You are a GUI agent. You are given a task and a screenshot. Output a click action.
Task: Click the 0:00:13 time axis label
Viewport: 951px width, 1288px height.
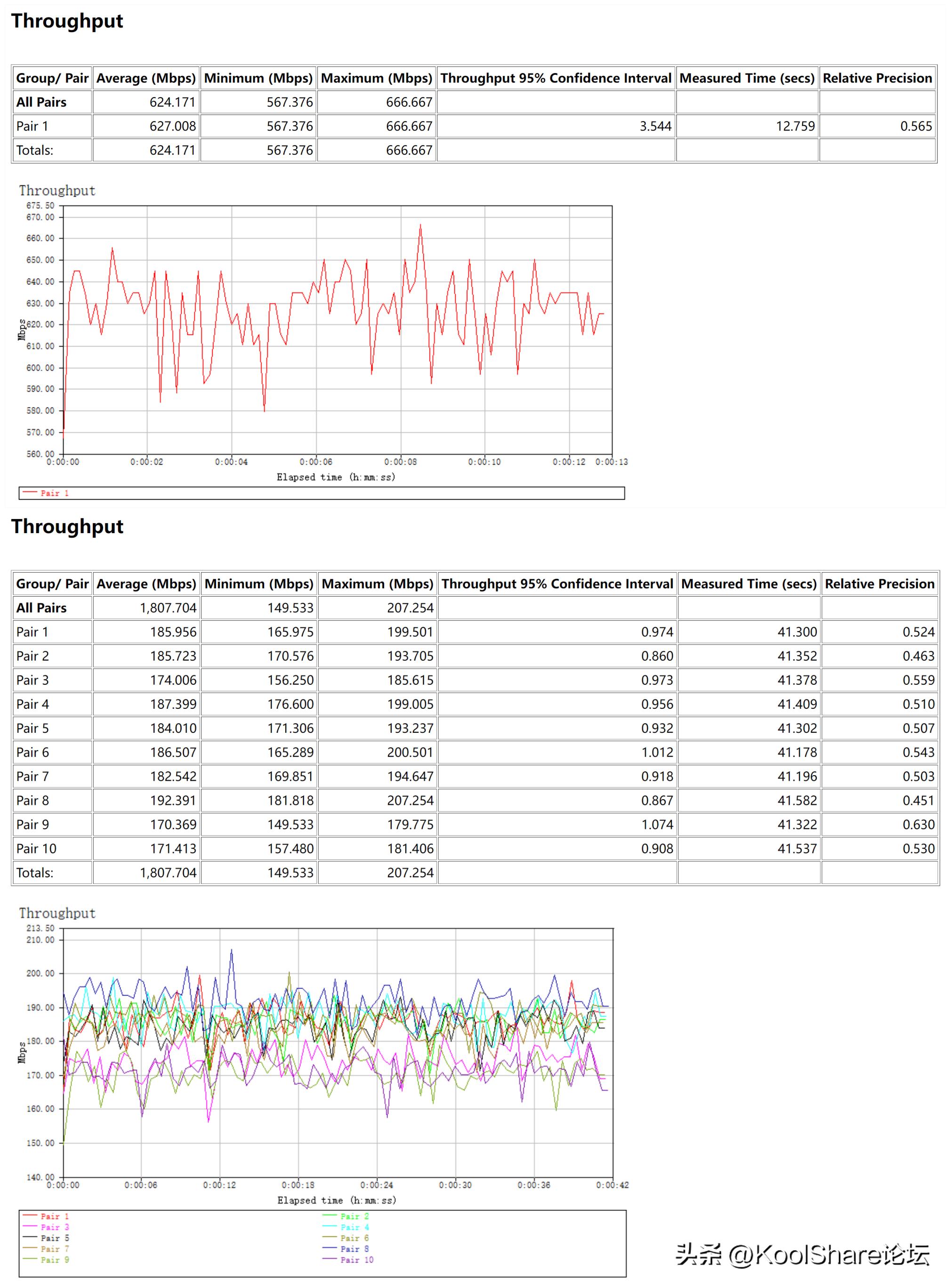(x=612, y=462)
